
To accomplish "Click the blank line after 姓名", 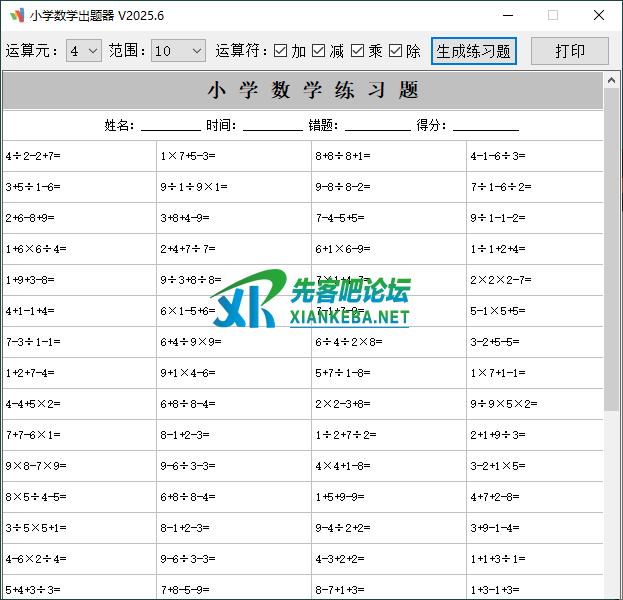I will coord(170,126).
